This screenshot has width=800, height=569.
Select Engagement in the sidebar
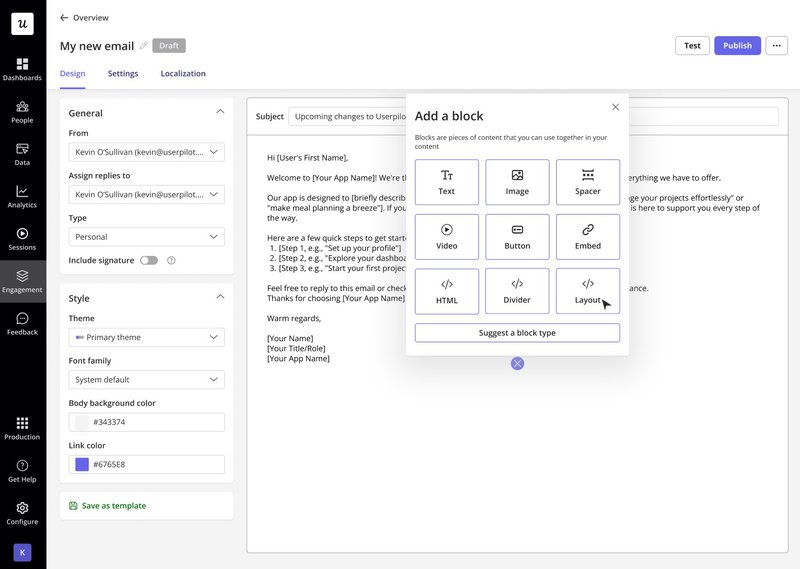[22, 282]
